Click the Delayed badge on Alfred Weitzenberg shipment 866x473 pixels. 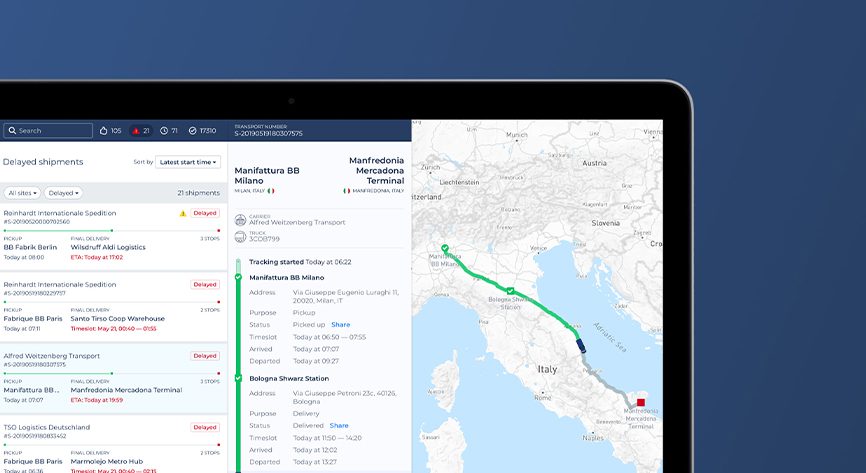coord(205,356)
